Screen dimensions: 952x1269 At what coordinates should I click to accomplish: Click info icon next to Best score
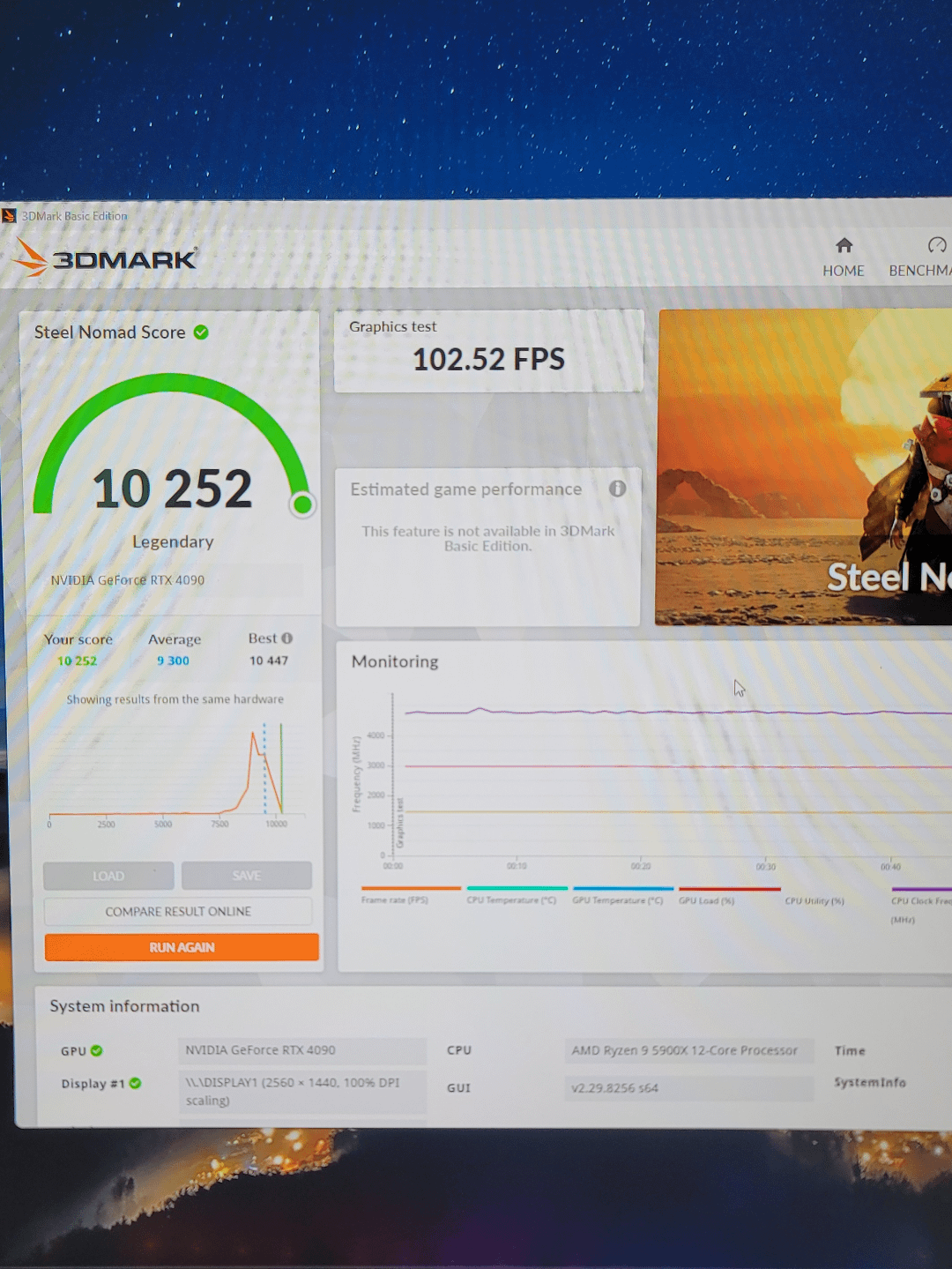pos(286,638)
